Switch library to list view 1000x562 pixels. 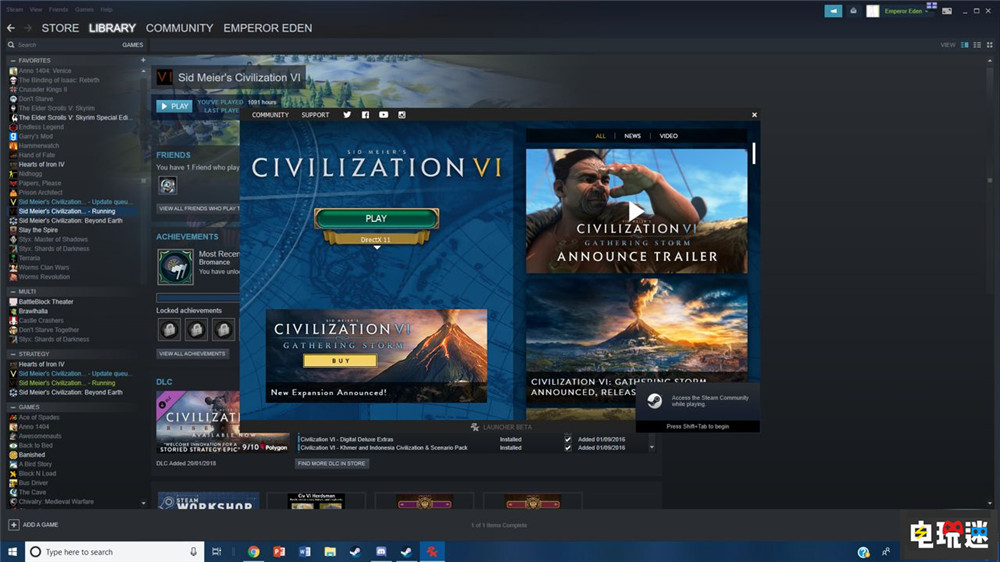(977, 45)
